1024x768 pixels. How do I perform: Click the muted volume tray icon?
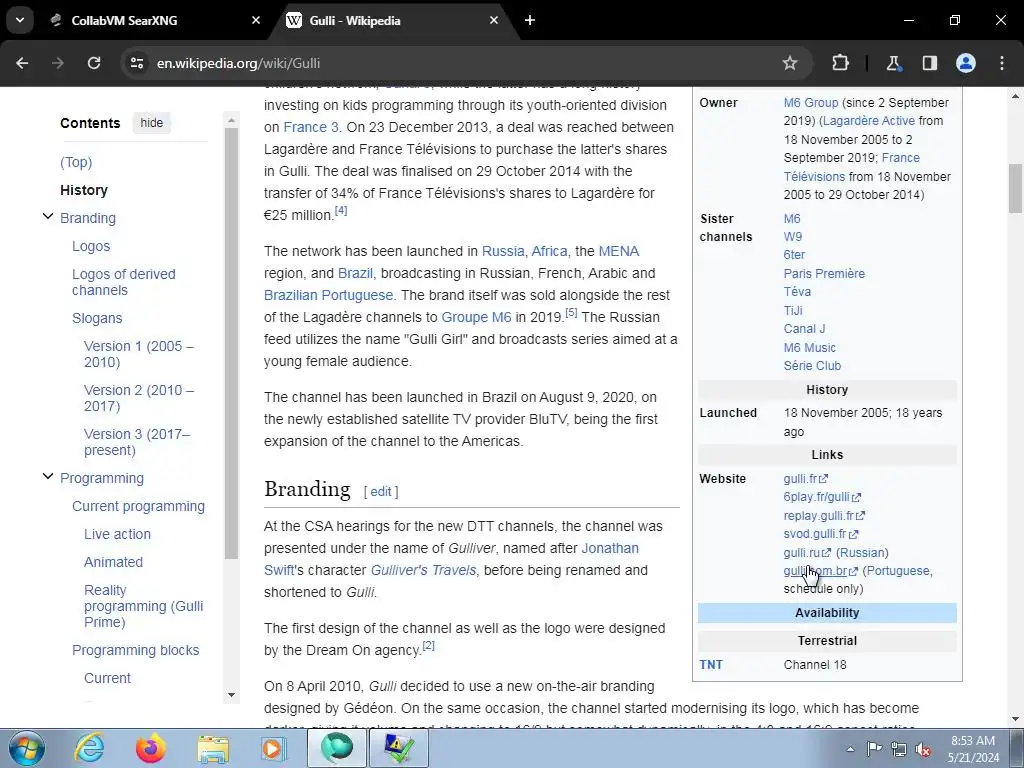click(x=923, y=750)
